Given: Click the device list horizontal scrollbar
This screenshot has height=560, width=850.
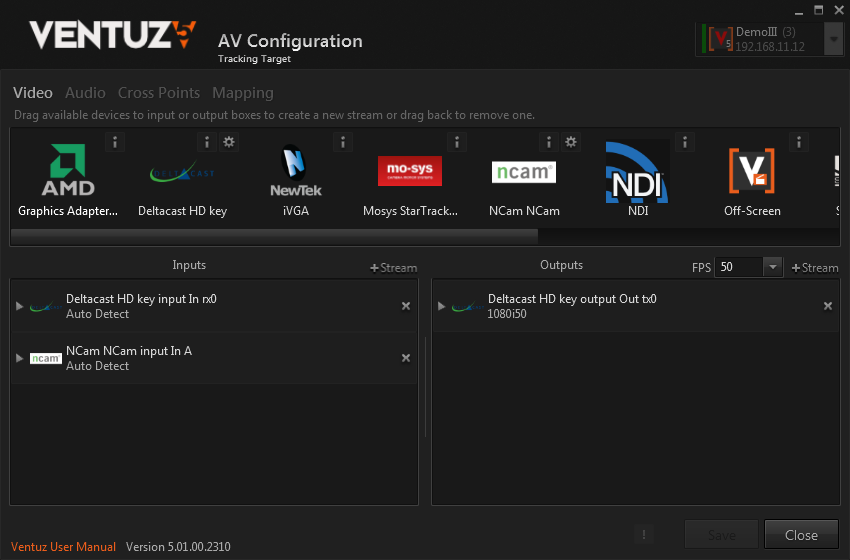Looking at the screenshot, I should click(x=274, y=236).
